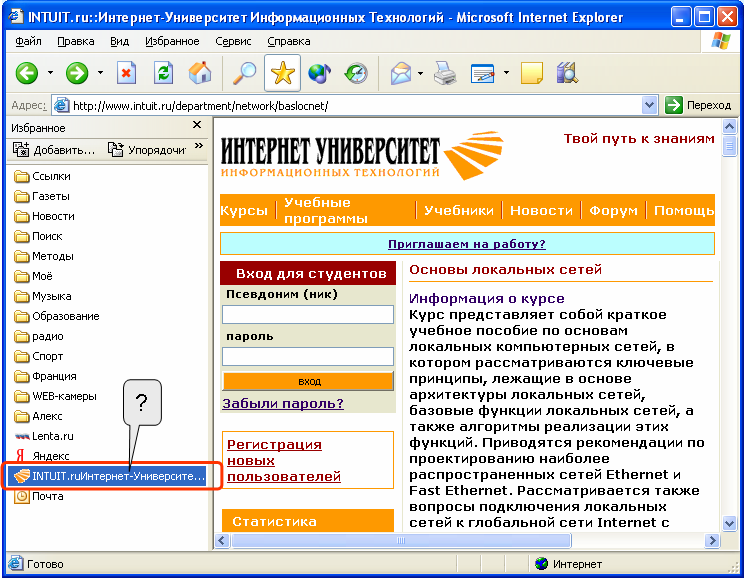Expand the WEB-камеры favorites folder
Viewport: 744px width, 578px height.
click(56, 395)
